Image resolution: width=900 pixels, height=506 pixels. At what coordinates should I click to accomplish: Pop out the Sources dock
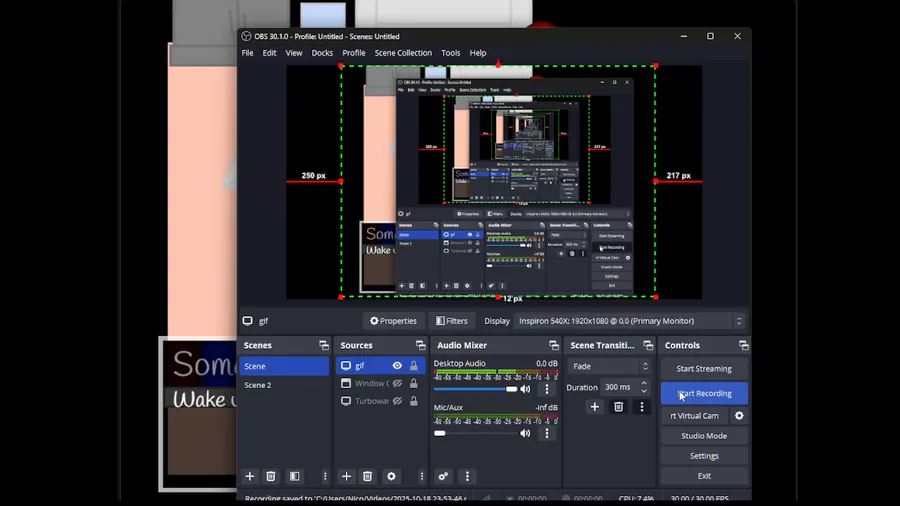tap(421, 345)
